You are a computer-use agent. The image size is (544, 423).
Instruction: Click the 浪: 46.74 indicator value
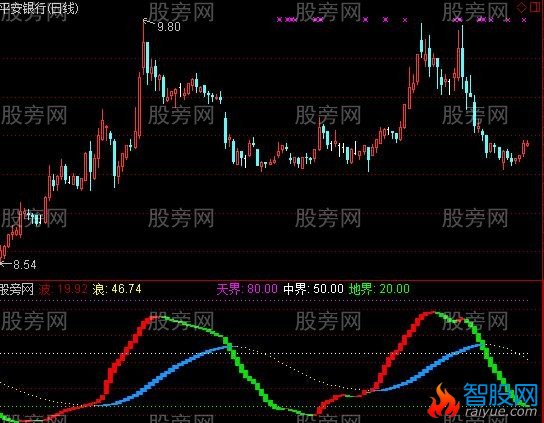click(x=117, y=289)
